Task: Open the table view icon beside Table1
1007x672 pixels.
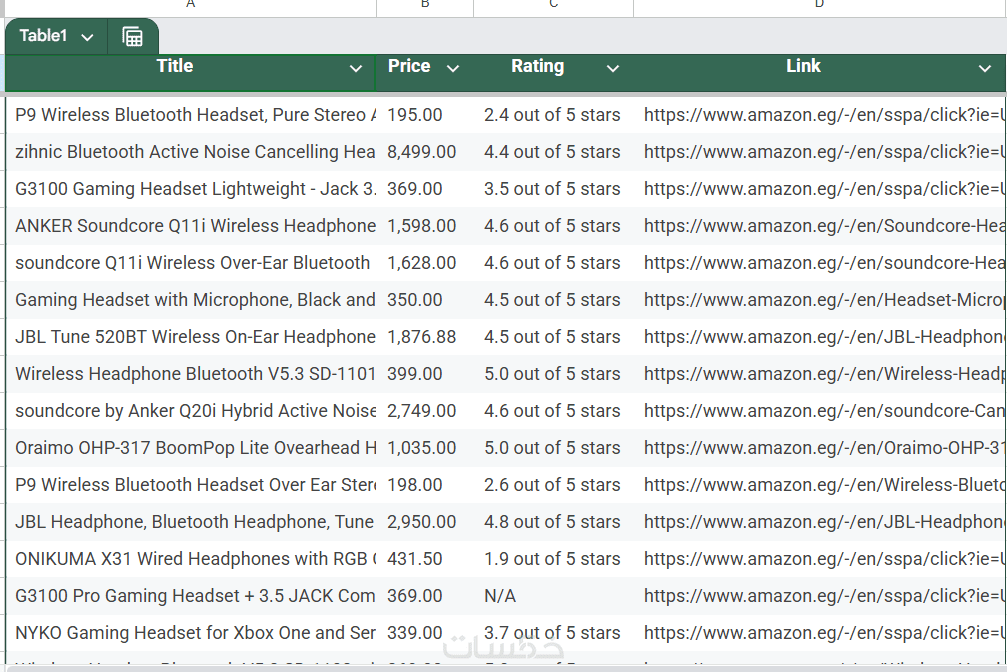Action: pyautogui.click(x=133, y=37)
